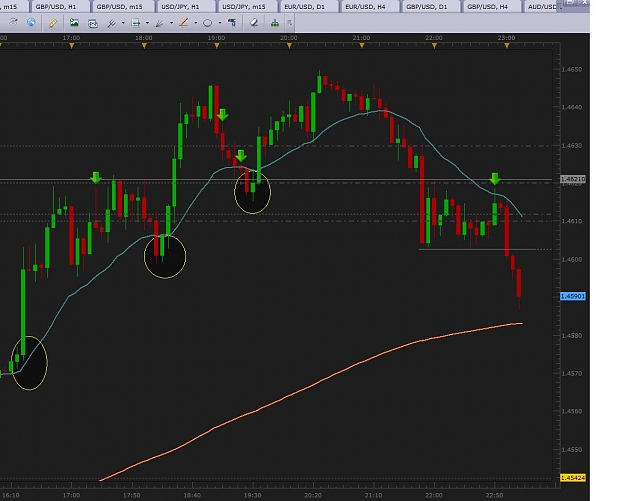
Task: Expand dropdown next to horizontal line tool
Action: [x=147, y=23]
